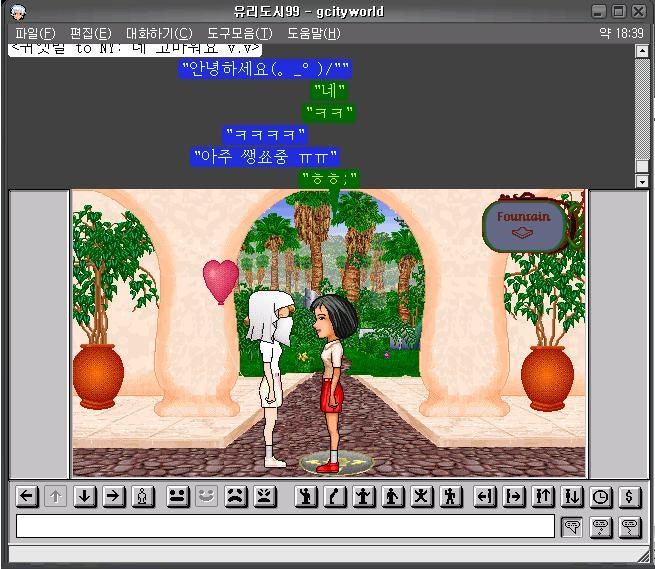This screenshot has width=655, height=569.
Task: Click the dollar sign icon
Action: point(629,496)
